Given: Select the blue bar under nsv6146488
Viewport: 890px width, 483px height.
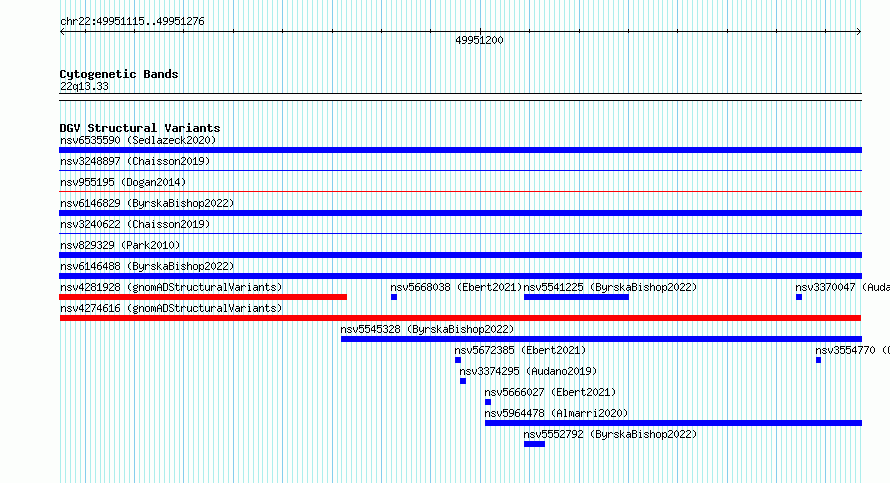Looking at the screenshot, I should (460, 276).
